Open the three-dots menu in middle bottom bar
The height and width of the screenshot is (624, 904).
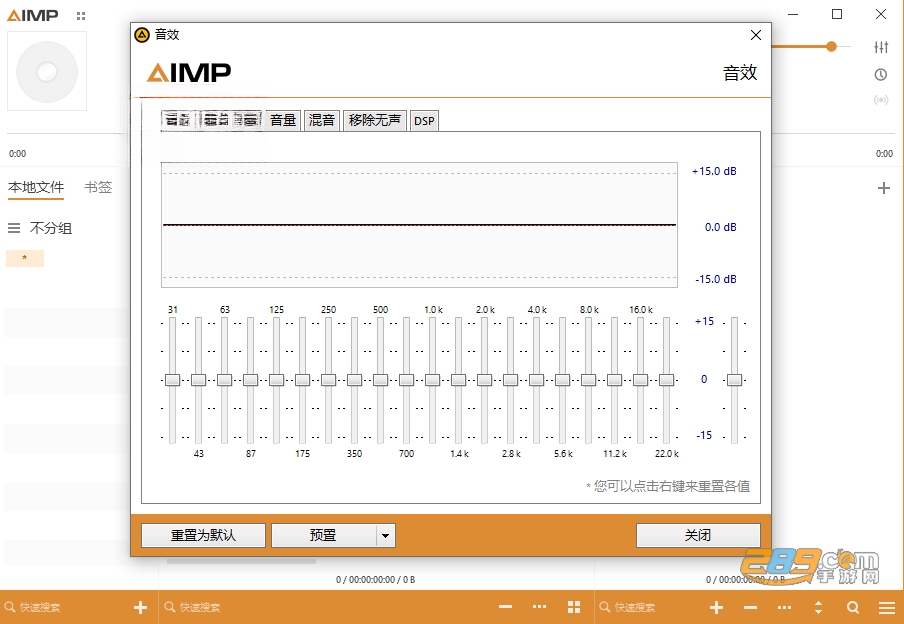pyautogui.click(x=539, y=607)
